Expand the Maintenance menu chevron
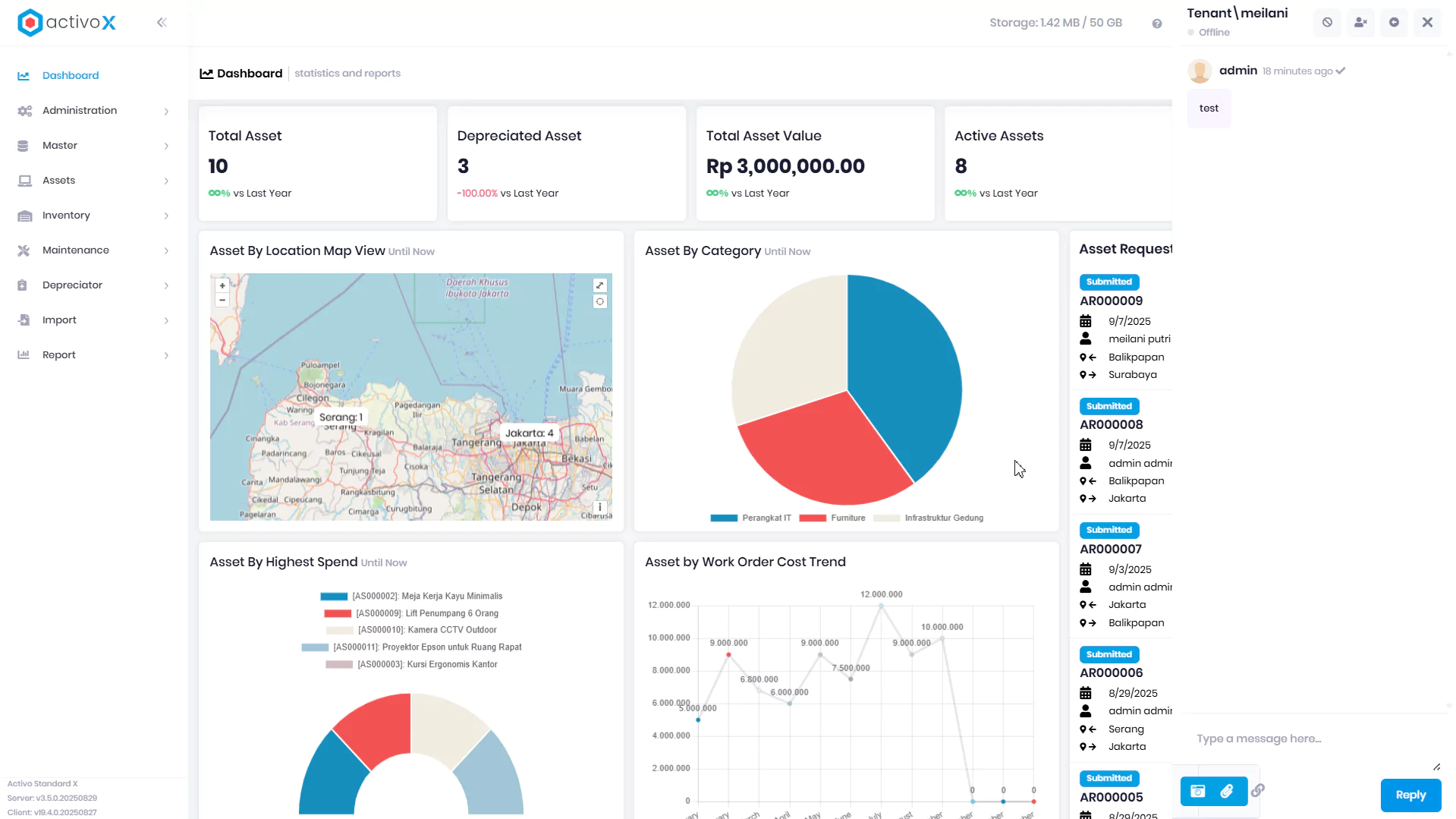 [166, 250]
